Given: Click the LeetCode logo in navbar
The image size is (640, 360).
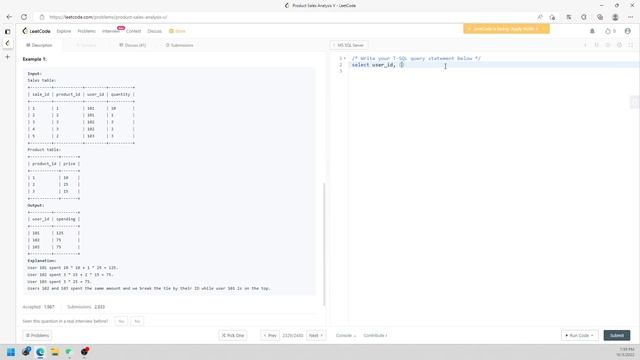Looking at the screenshot, I should click(x=37, y=31).
